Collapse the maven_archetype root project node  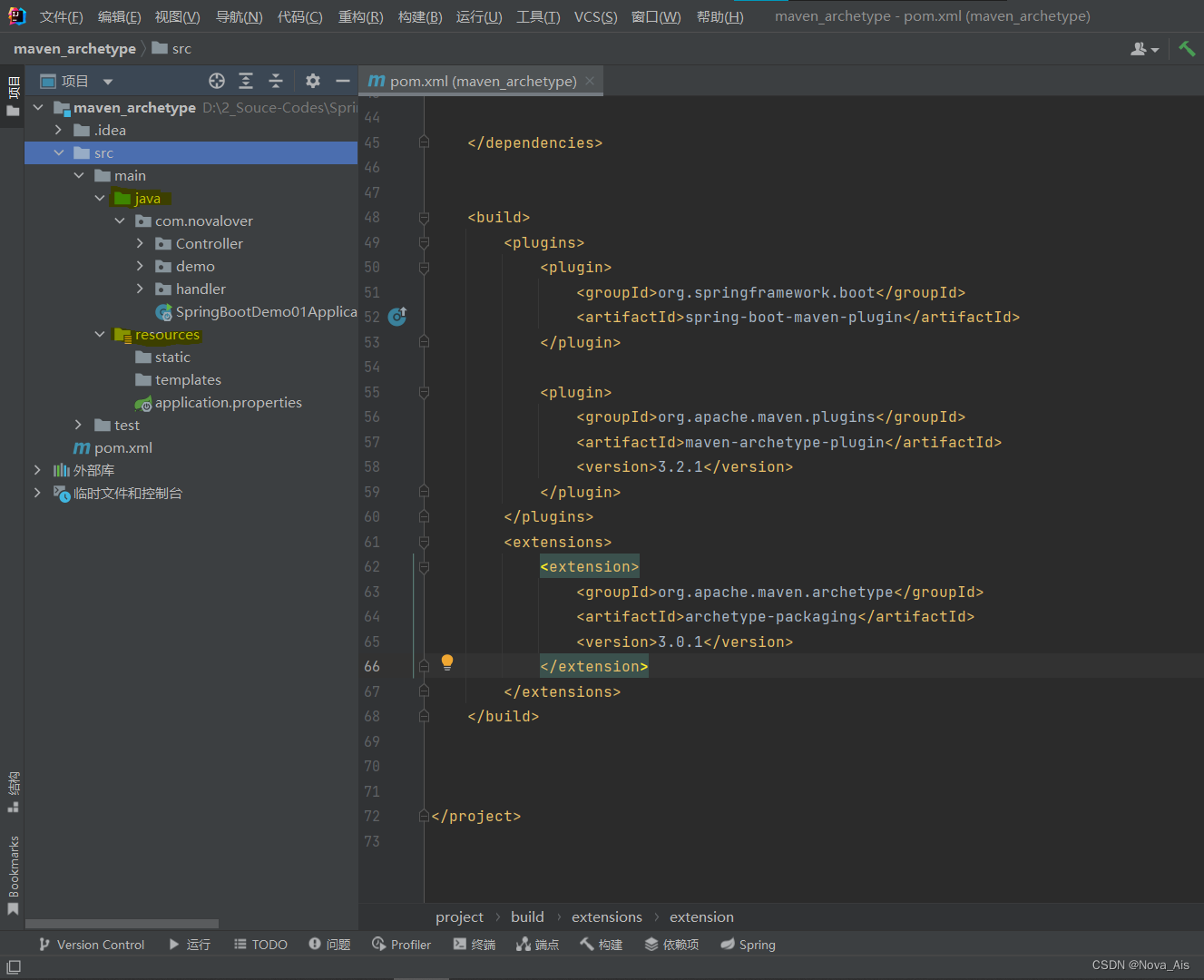[x=38, y=107]
